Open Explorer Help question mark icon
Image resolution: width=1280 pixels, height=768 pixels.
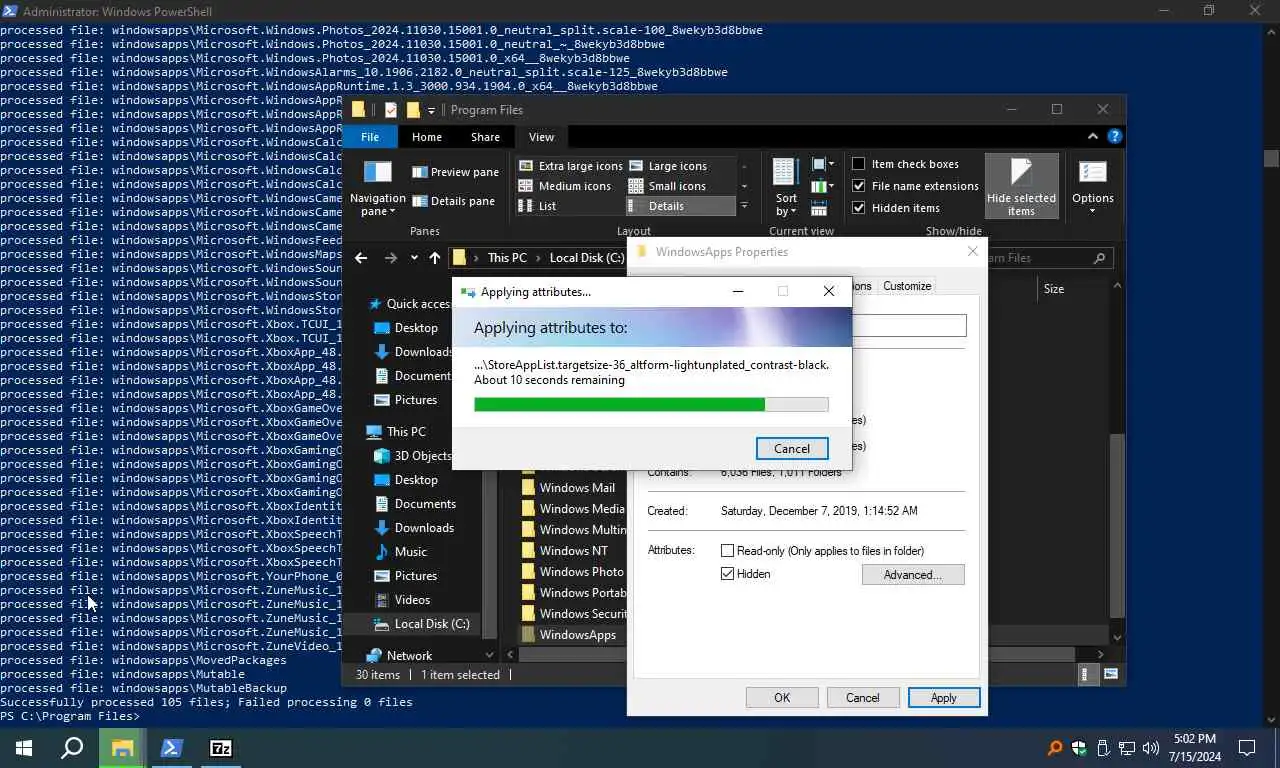pyautogui.click(x=1115, y=137)
